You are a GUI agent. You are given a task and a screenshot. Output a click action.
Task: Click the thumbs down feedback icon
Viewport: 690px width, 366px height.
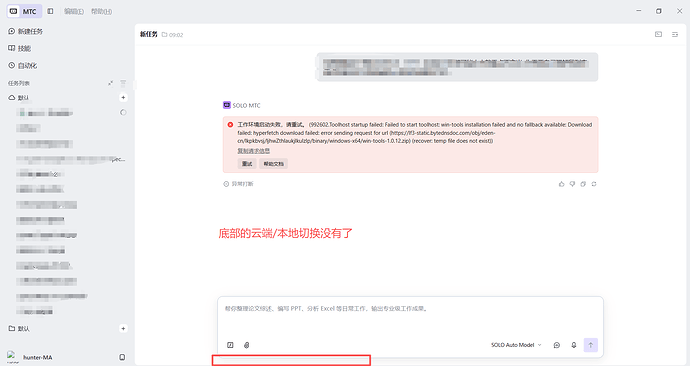[572, 184]
